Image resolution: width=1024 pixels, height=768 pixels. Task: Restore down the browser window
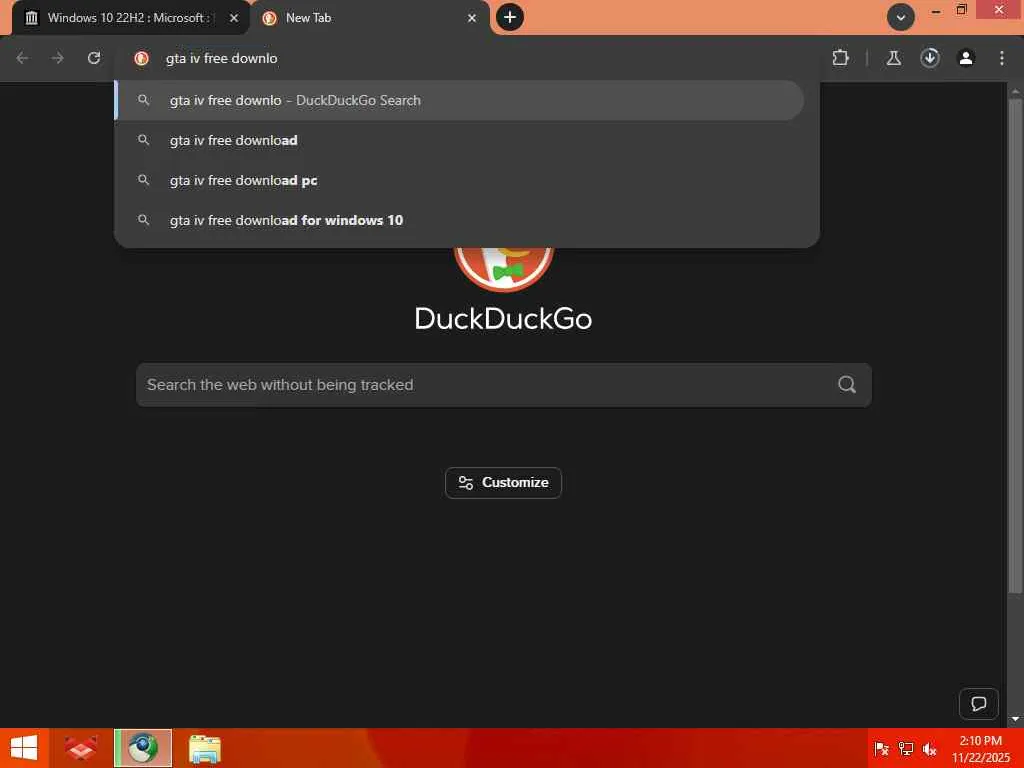[961, 10]
